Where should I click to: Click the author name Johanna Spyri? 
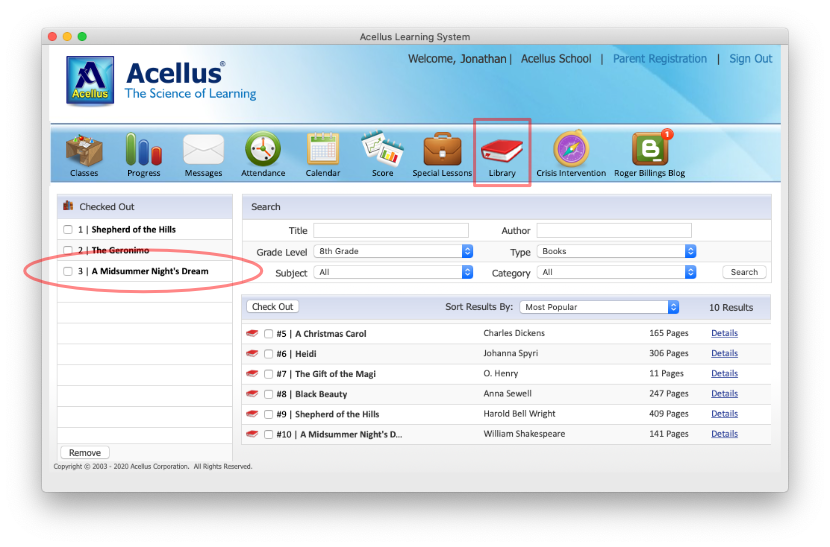pos(510,353)
